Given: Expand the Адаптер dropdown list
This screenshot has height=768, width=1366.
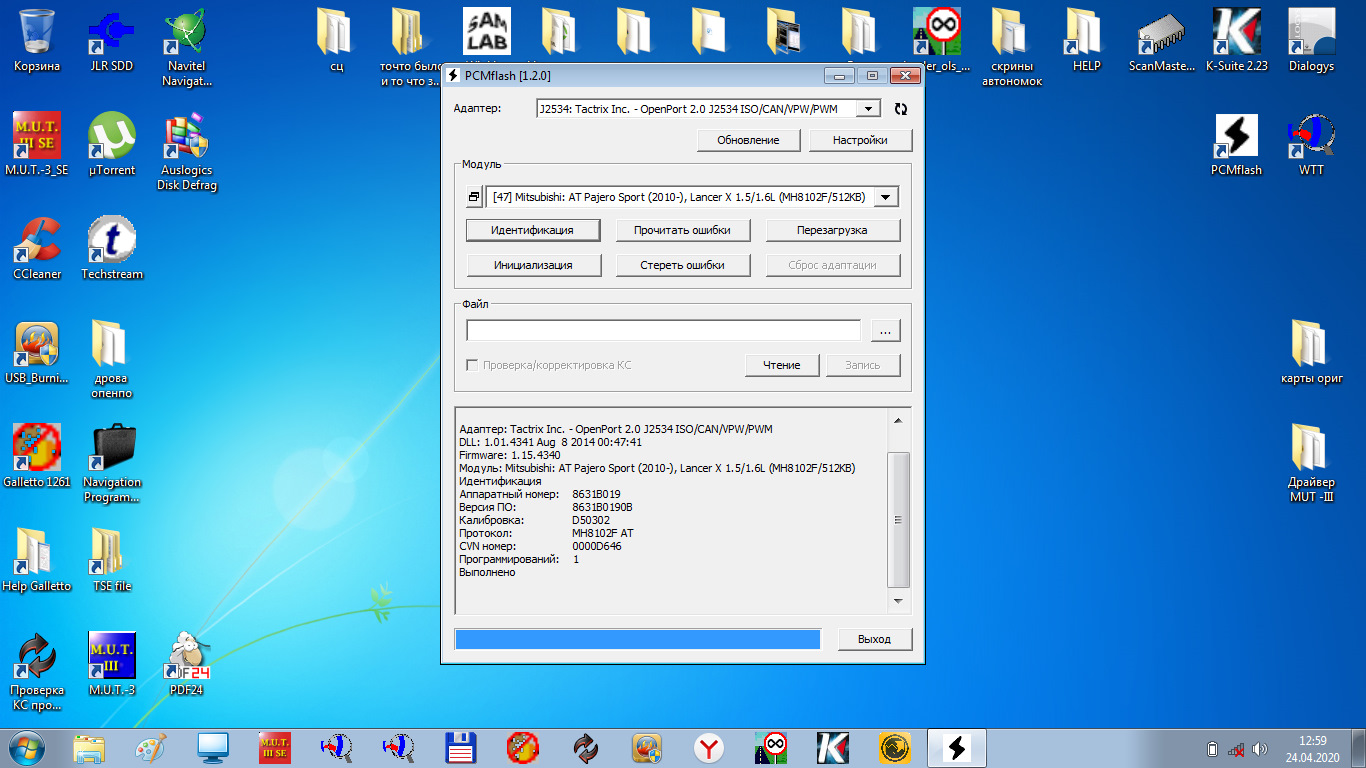Looking at the screenshot, I should click(868, 109).
